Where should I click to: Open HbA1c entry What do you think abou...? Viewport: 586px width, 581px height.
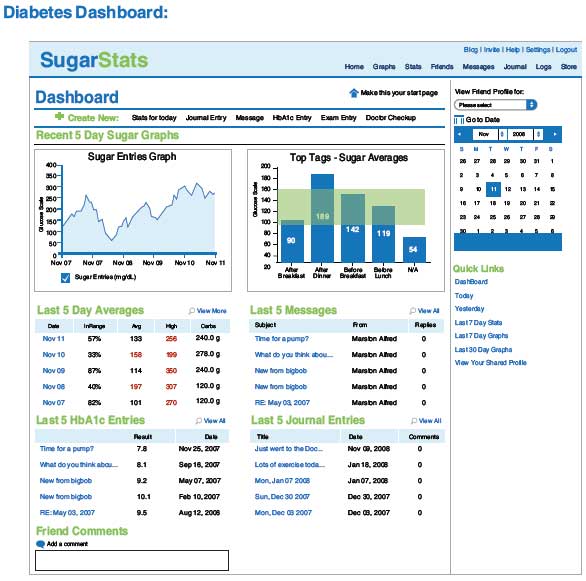click(78, 465)
